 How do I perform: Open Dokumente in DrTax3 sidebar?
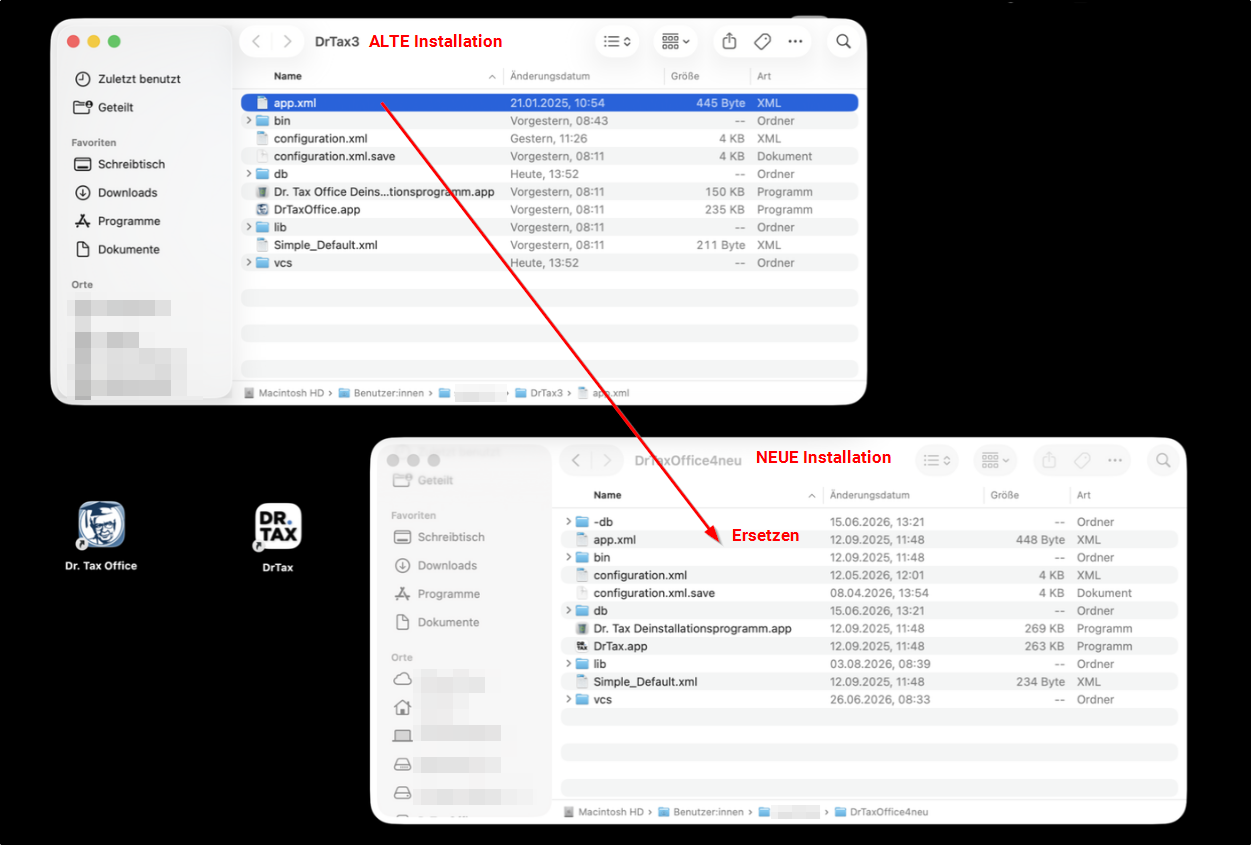click(117, 249)
